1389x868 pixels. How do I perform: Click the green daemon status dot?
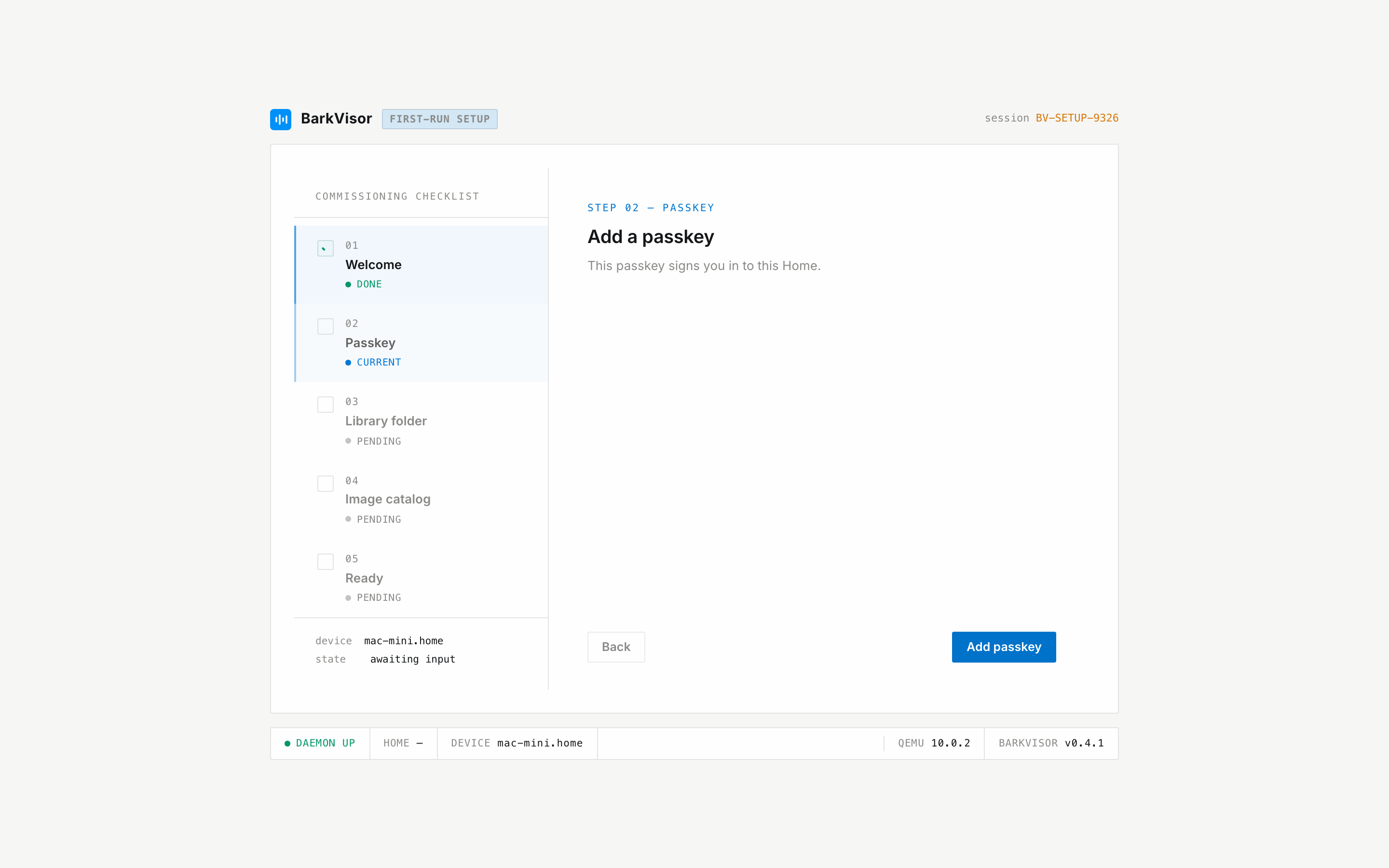(x=287, y=744)
